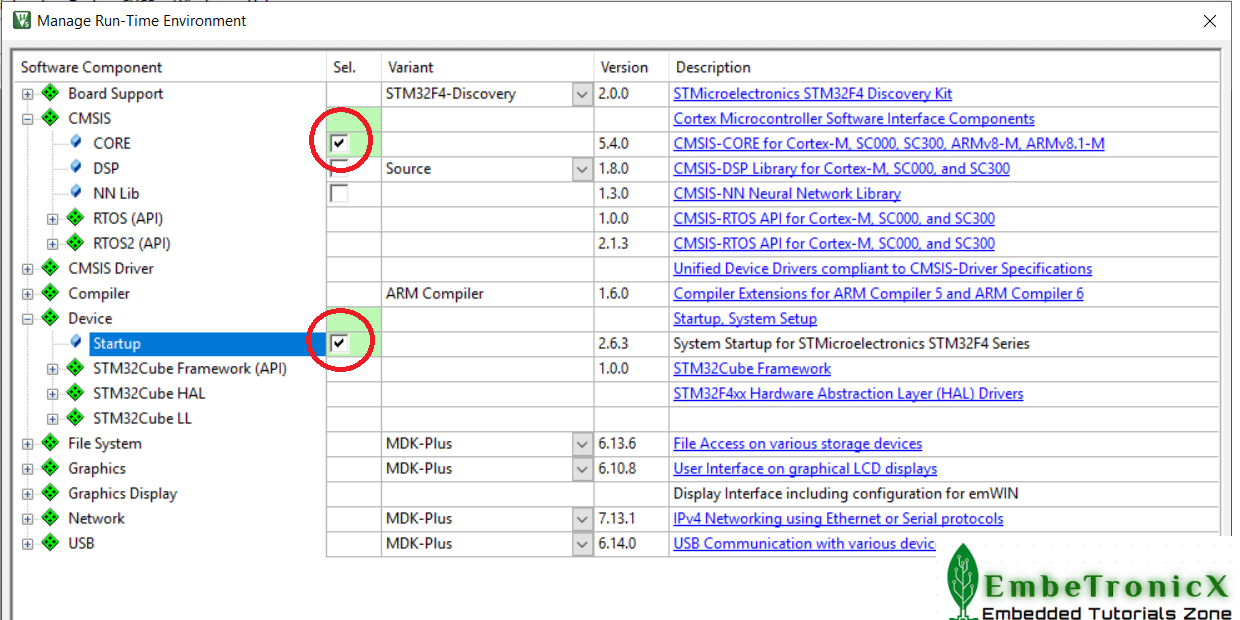
Task: Click the Graphics Display green diamond icon
Action: pos(51,493)
